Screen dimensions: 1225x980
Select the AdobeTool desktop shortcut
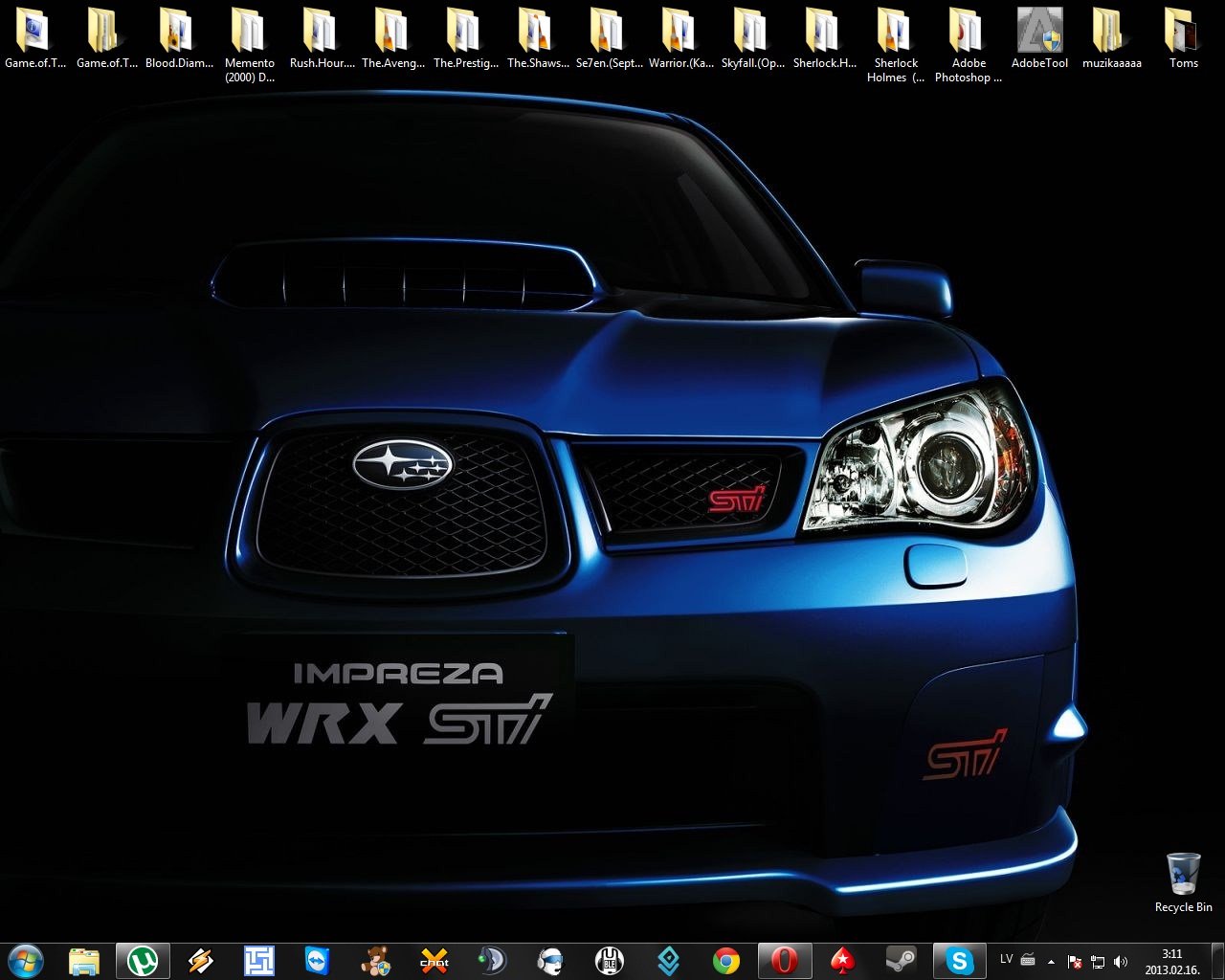[x=1040, y=38]
